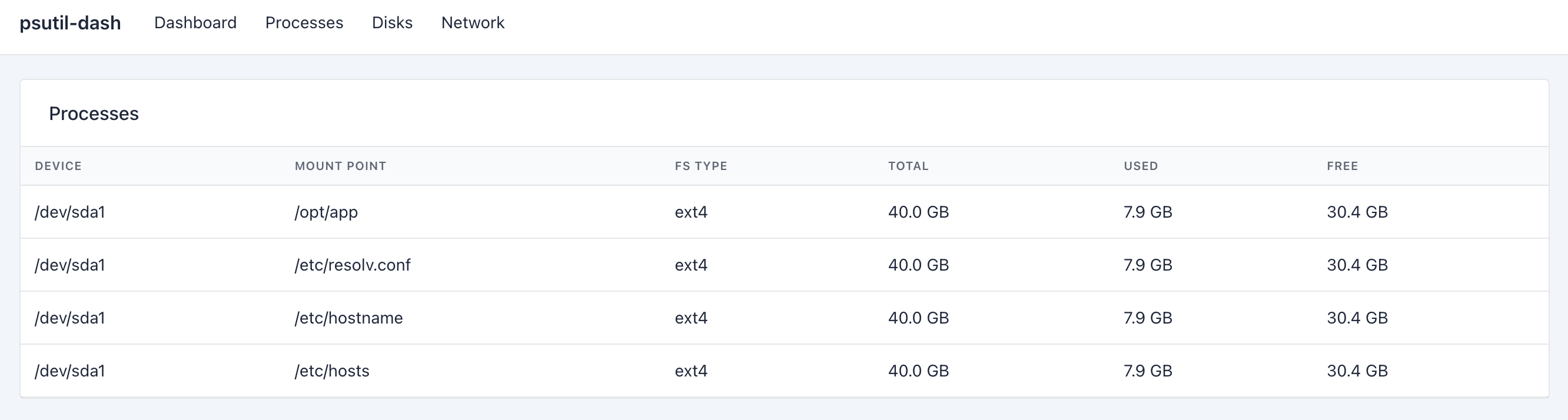Click the psutil-dash brand logo link
Screen dimensions: 1568x420
tap(70, 23)
